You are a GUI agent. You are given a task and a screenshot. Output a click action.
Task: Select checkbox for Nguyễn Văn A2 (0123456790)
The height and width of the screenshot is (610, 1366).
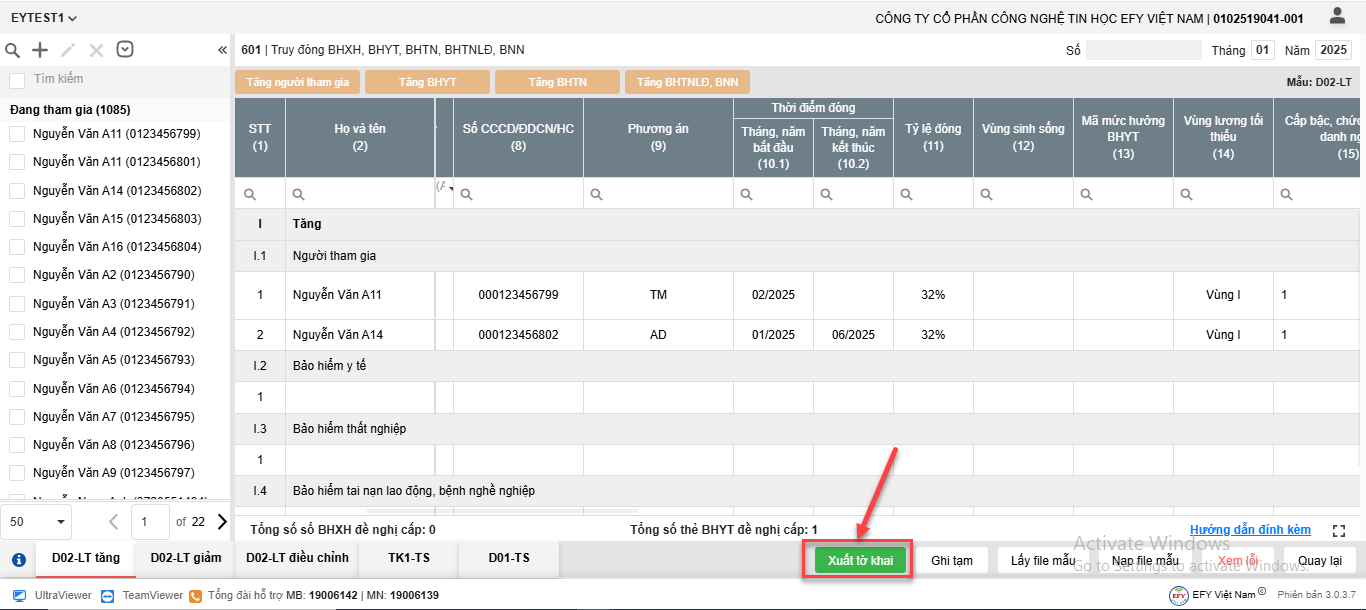[x=17, y=275]
